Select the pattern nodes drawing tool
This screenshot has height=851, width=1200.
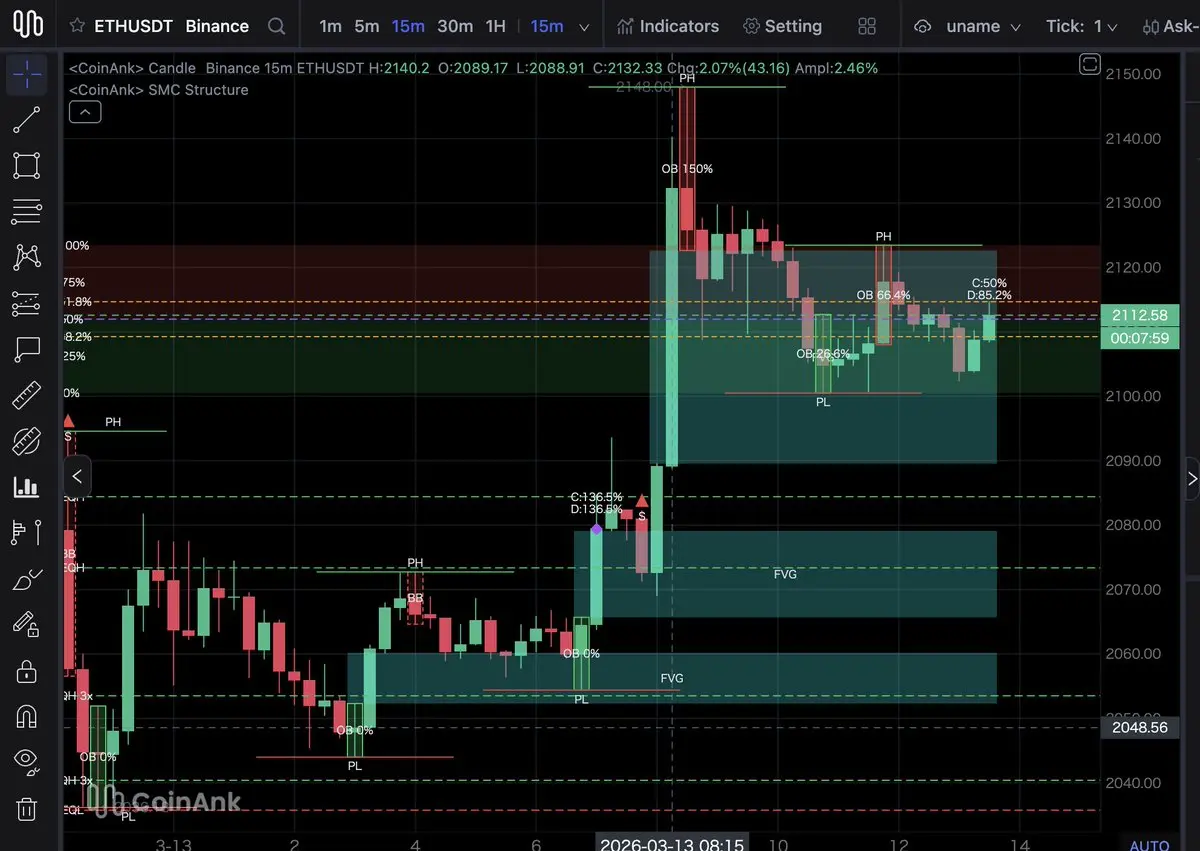[x=27, y=257]
